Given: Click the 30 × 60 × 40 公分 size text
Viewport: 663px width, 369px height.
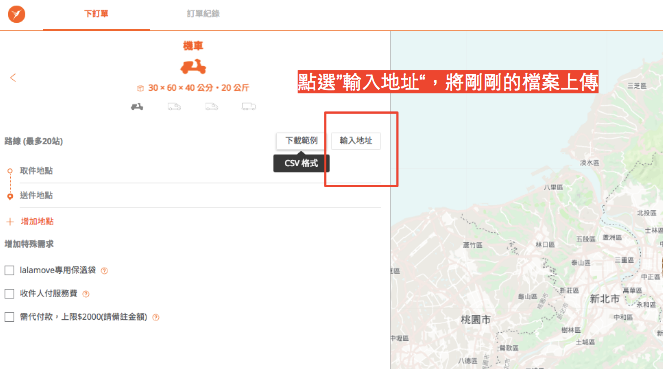Looking at the screenshot, I should [181, 88].
